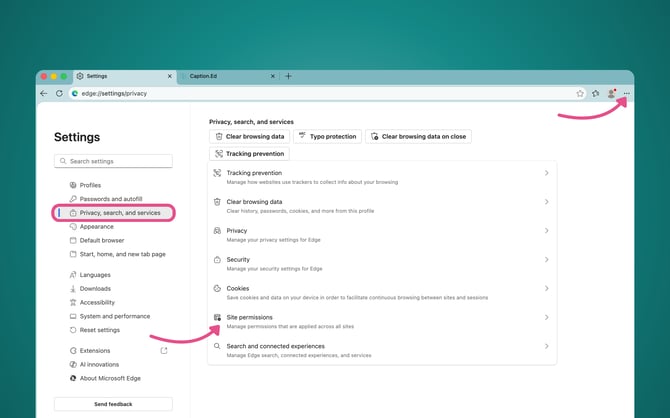Open the Edge three-dots settings menu

click(x=627, y=93)
